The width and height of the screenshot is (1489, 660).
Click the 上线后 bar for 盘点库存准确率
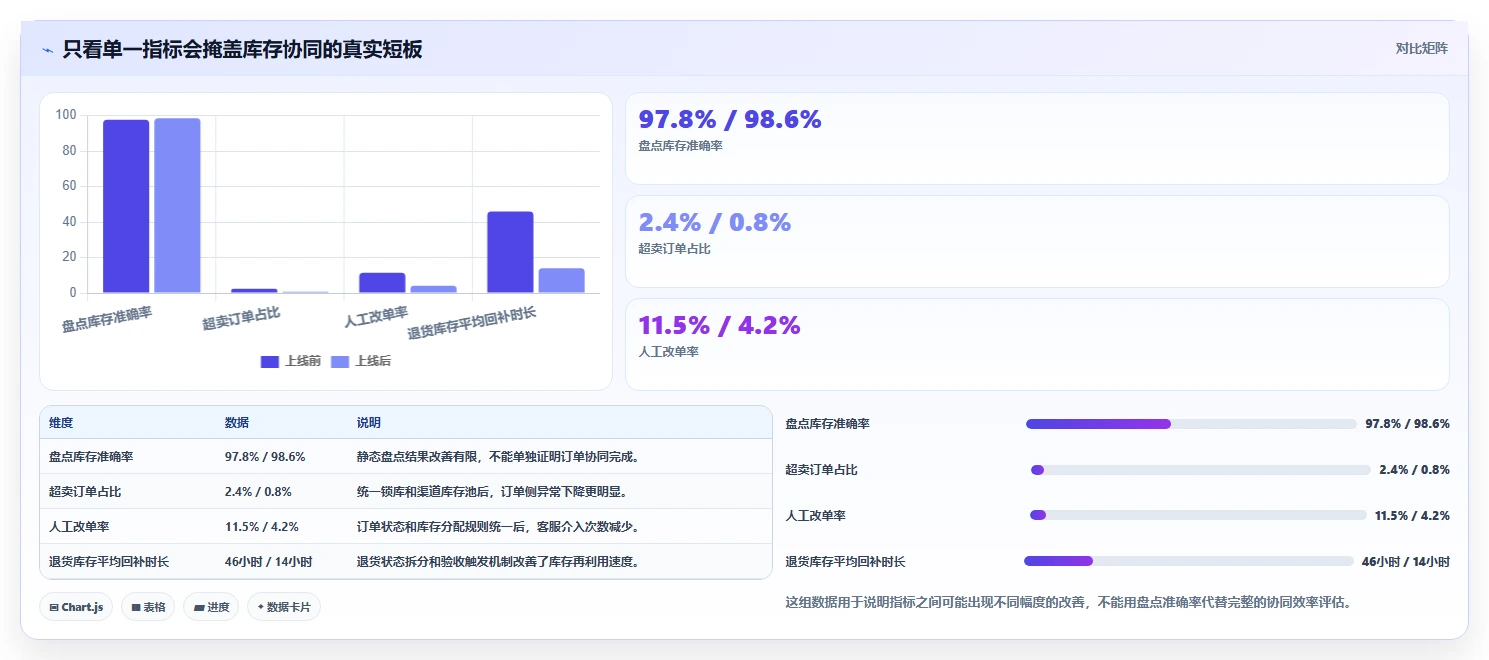[x=177, y=206]
